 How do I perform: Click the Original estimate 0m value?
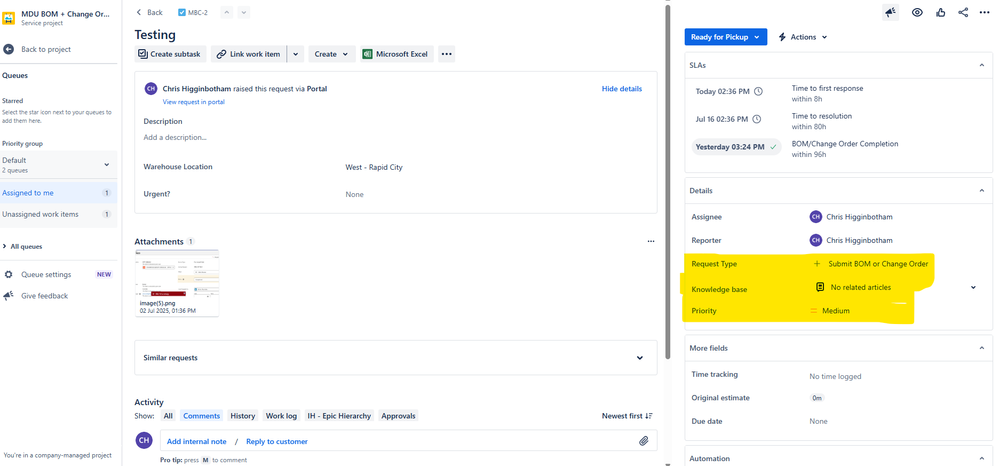[x=817, y=398]
